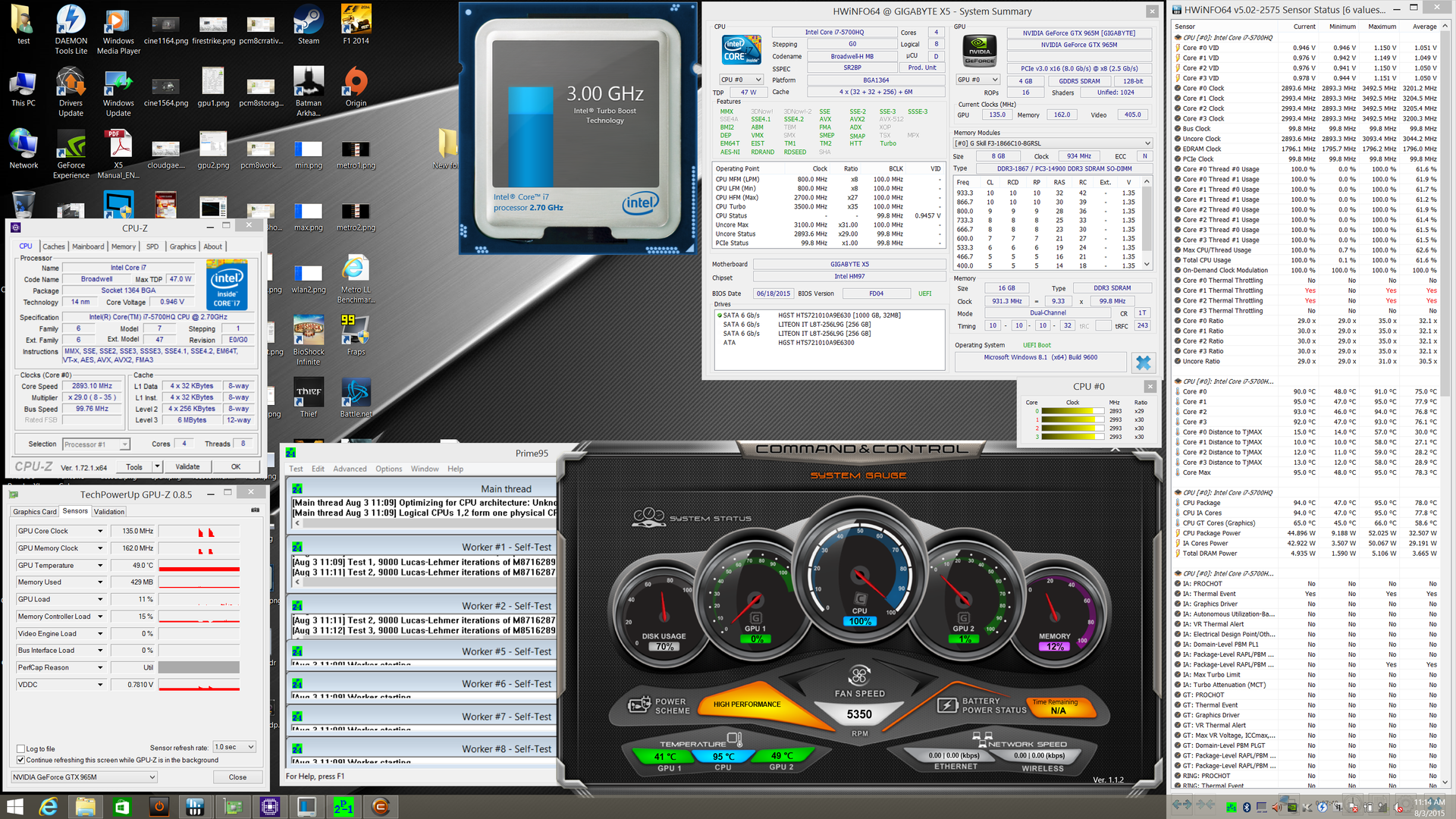Click the Prime95 icon in the taskbar
This screenshot has width=1456, height=819.
point(343,807)
